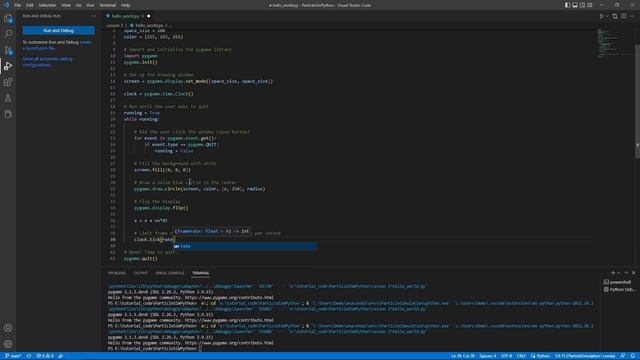Open Customize Layout icon
The height and width of the screenshot is (360, 640).
coord(590,5)
